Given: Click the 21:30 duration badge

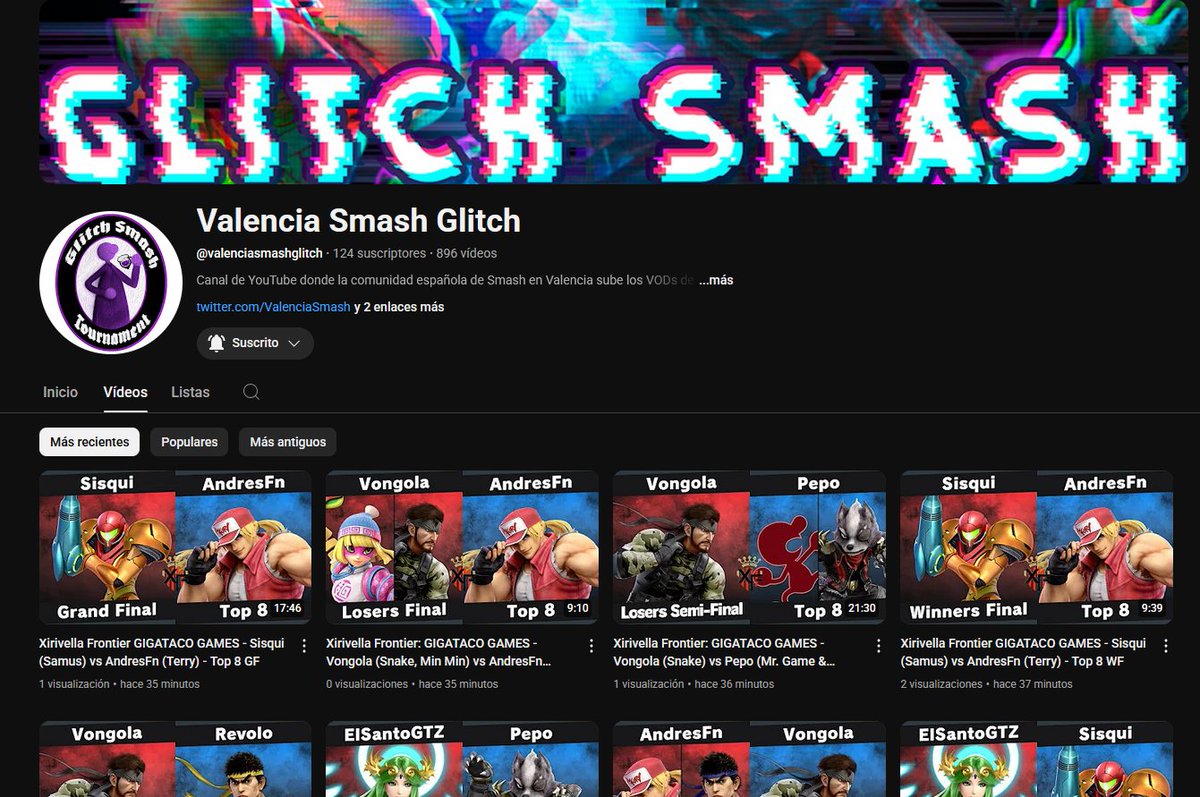Looking at the screenshot, I should (861, 608).
